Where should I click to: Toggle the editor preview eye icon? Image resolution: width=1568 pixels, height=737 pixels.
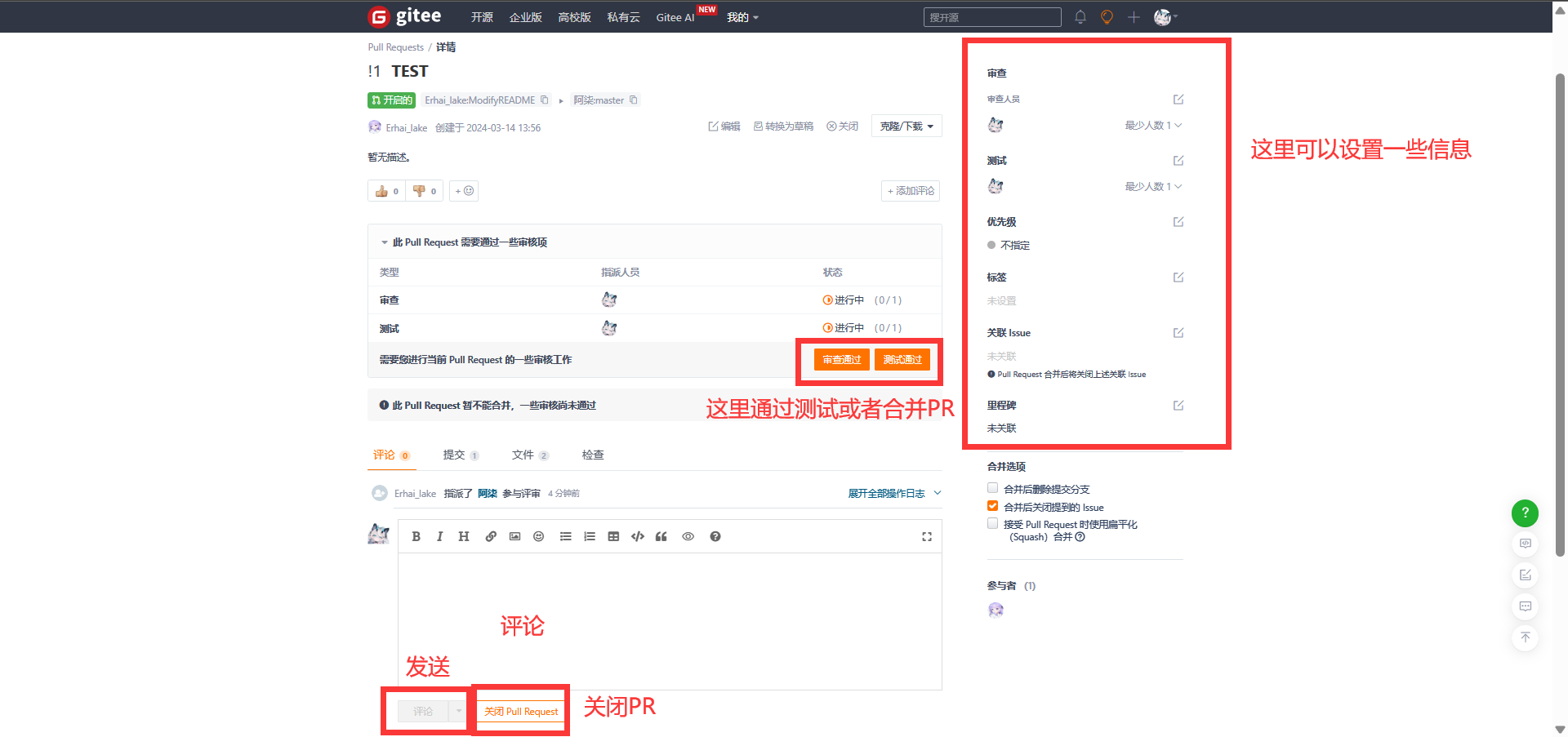coord(688,536)
